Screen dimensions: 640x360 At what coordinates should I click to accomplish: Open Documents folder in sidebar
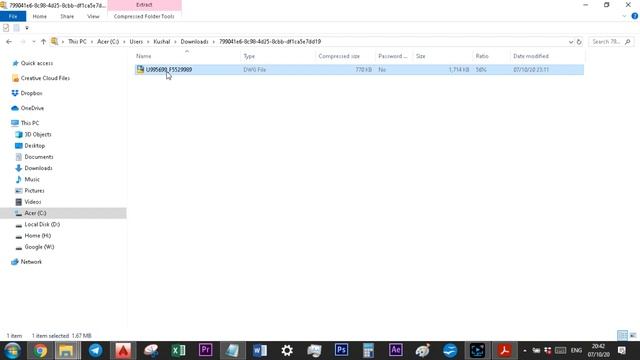click(39, 157)
